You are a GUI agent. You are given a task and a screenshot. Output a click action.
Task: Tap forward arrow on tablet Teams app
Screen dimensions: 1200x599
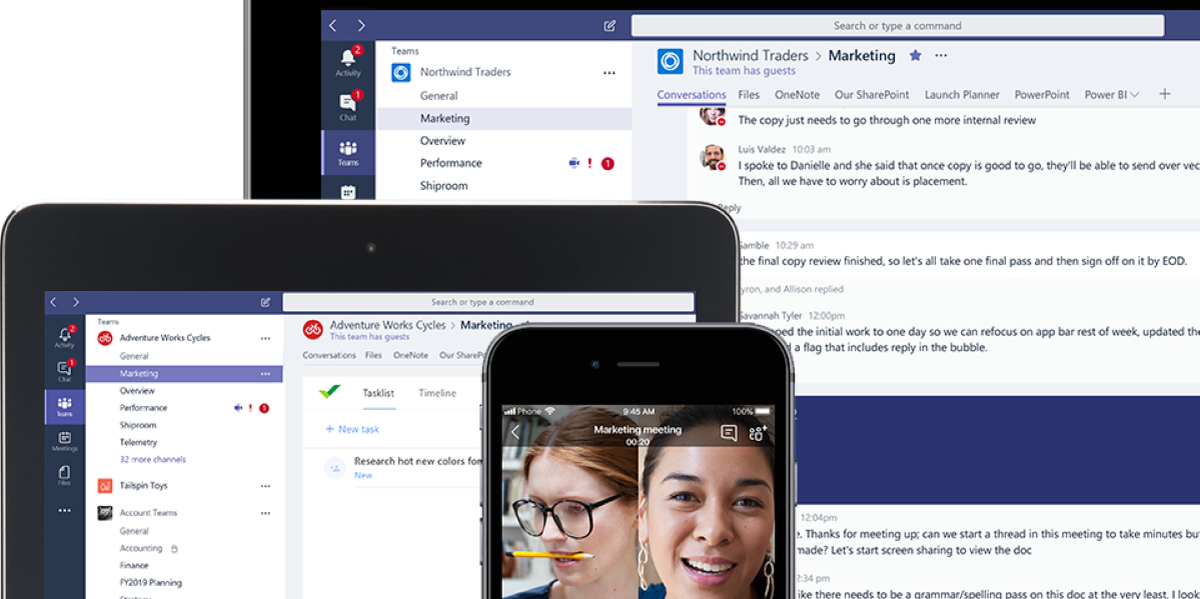coord(75,302)
